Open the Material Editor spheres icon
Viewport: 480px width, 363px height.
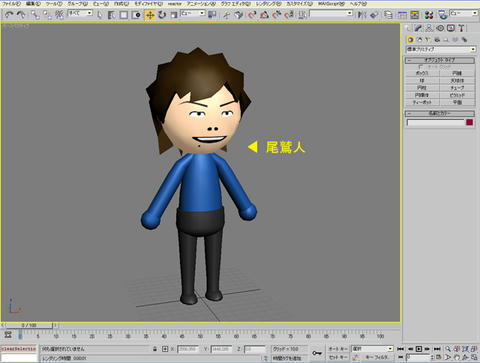[429, 15]
